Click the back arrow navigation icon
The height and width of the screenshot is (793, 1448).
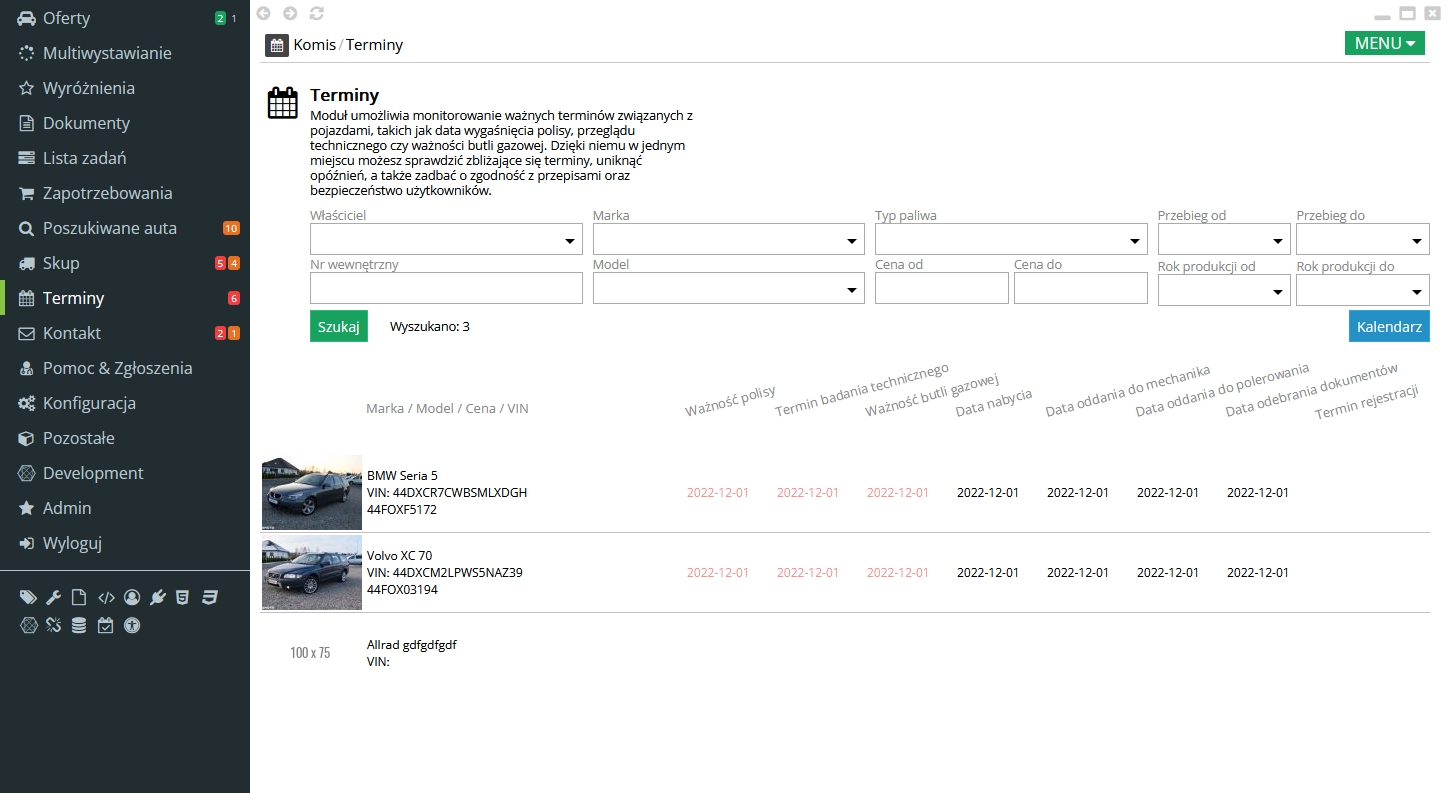point(264,13)
